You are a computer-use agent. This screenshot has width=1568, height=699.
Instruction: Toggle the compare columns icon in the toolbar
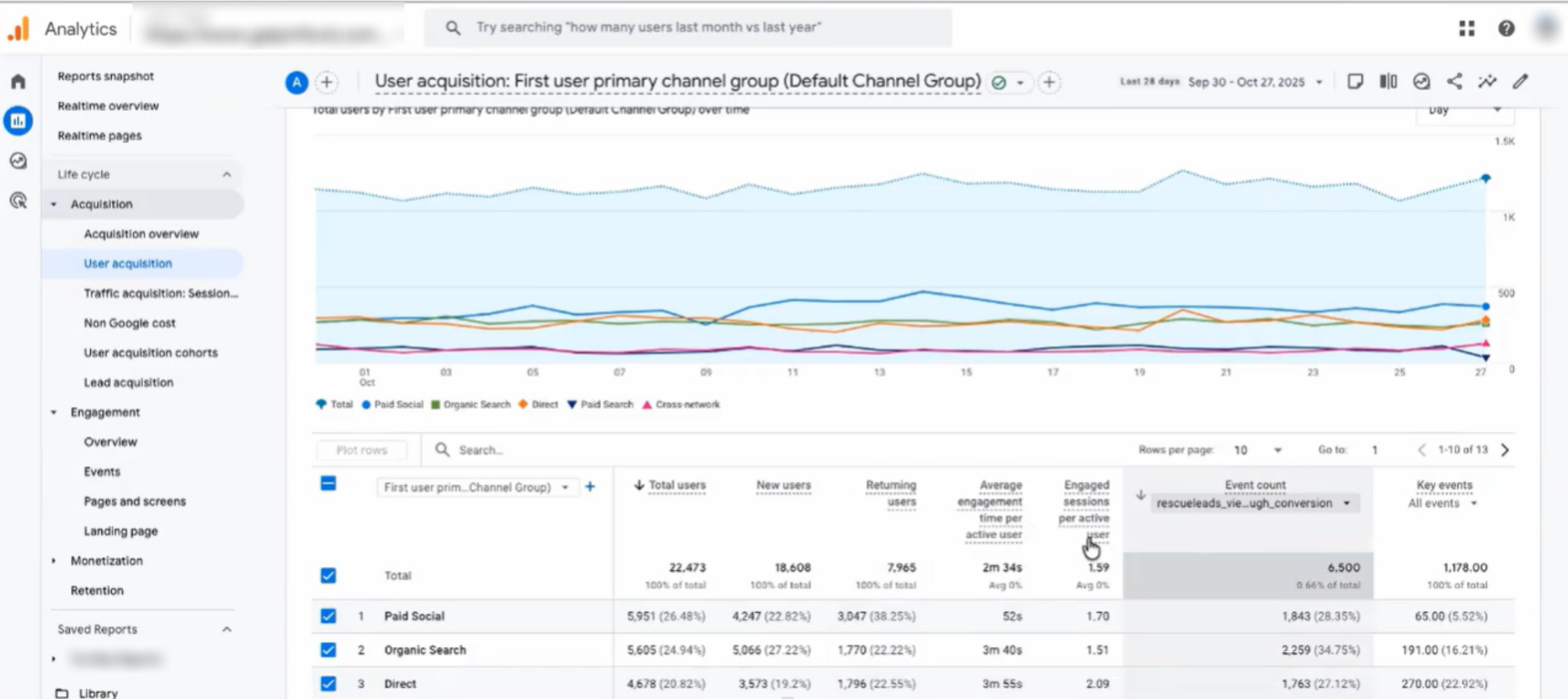(x=1388, y=82)
